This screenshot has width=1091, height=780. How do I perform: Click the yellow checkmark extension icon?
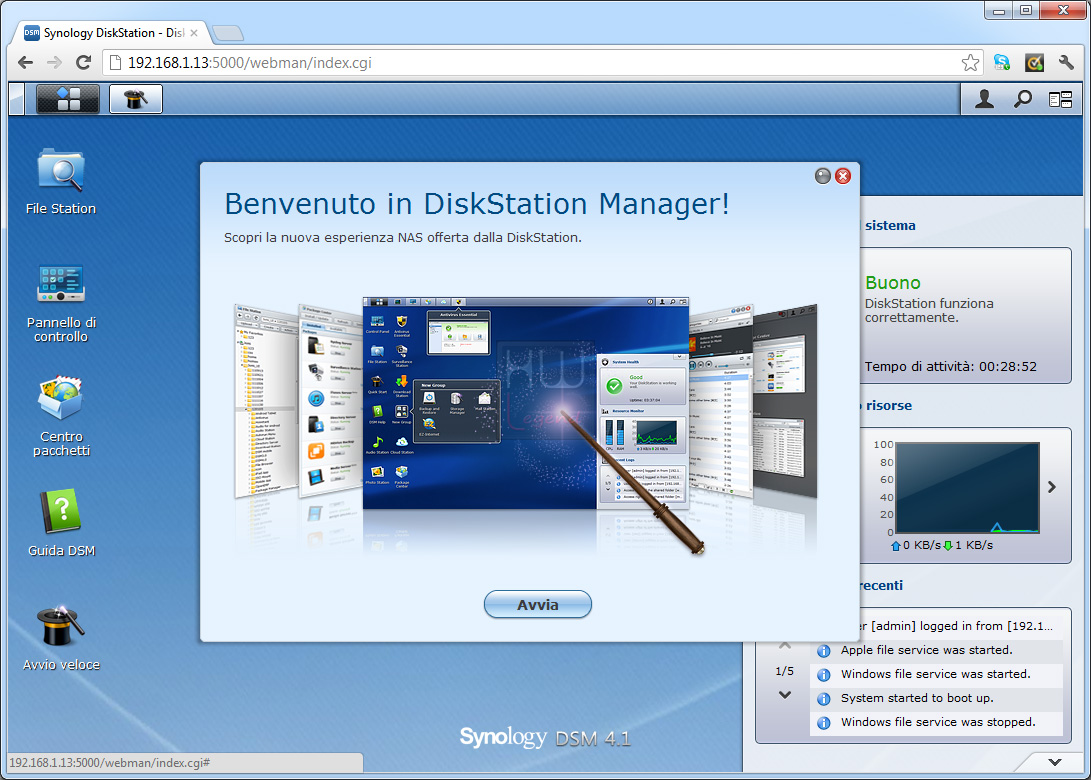click(1035, 63)
